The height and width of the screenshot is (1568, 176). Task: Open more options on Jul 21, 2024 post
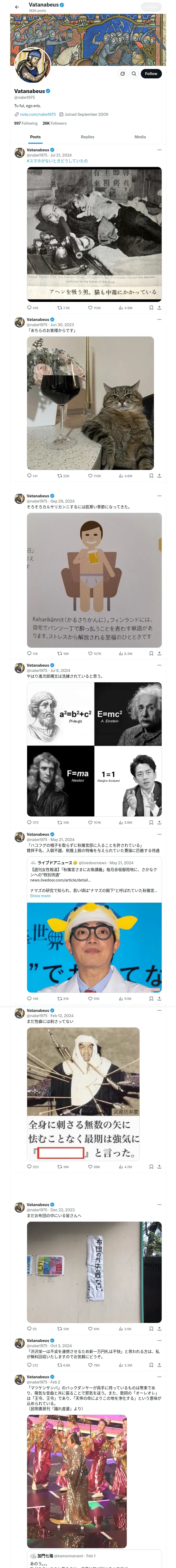pyautogui.click(x=159, y=150)
